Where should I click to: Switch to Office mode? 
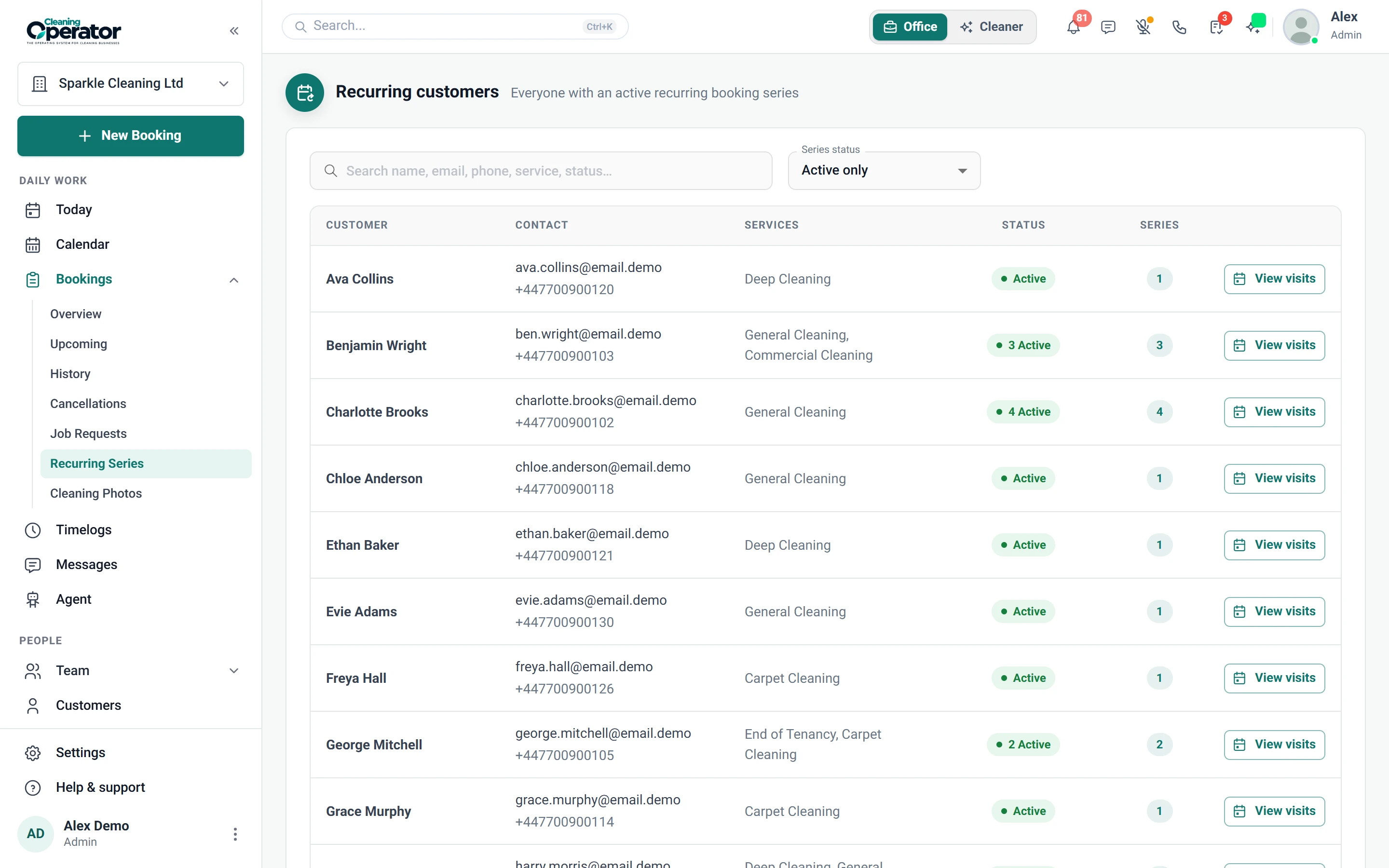(910, 27)
